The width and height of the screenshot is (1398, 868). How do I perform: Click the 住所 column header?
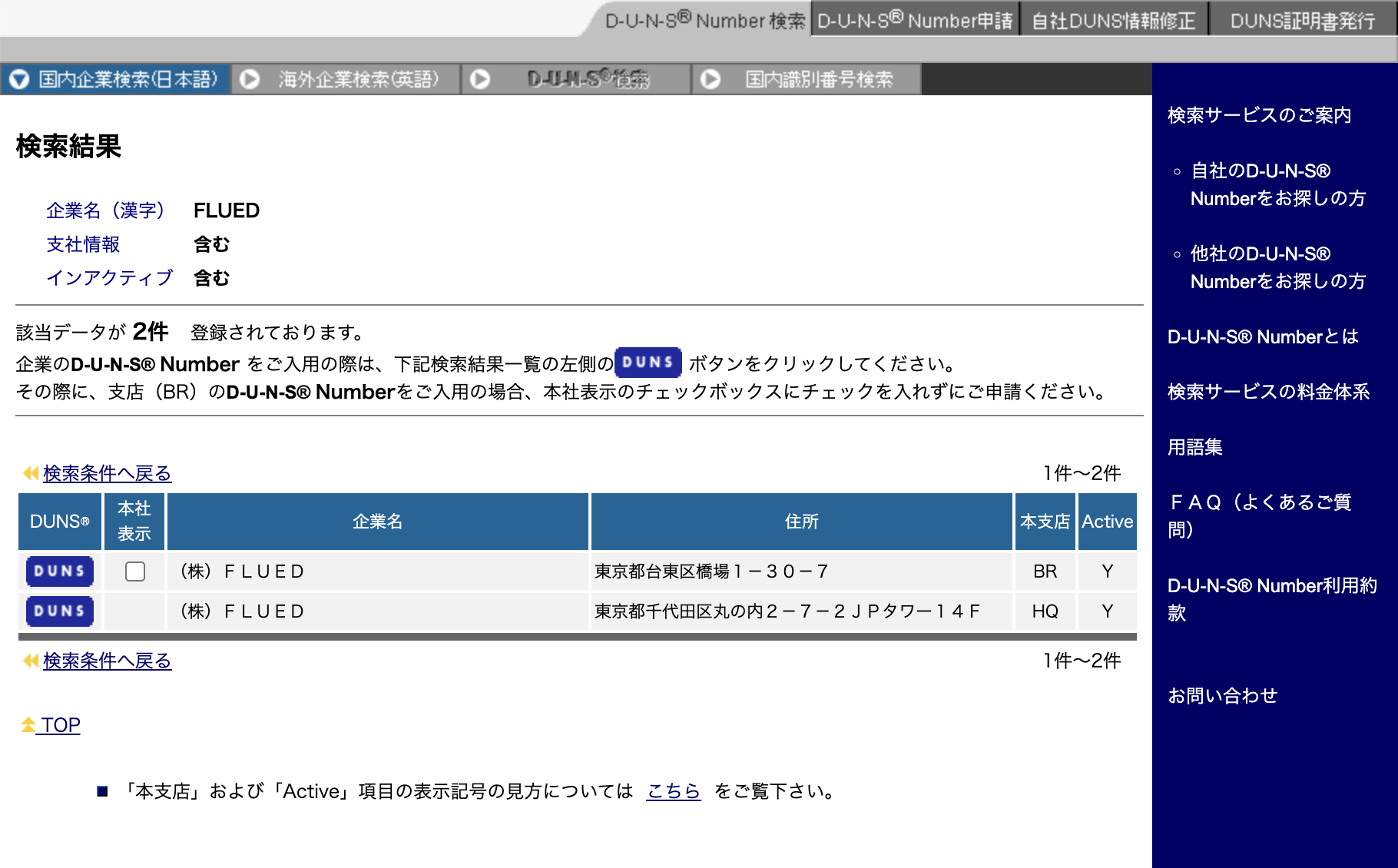coord(802,522)
